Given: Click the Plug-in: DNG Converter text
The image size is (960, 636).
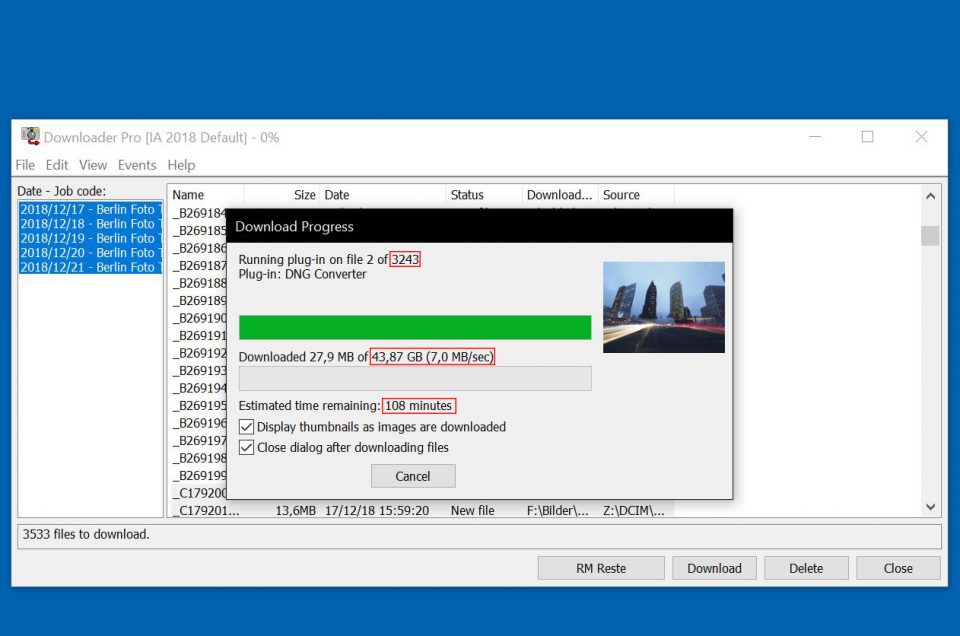Looking at the screenshot, I should click(x=302, y=274).
